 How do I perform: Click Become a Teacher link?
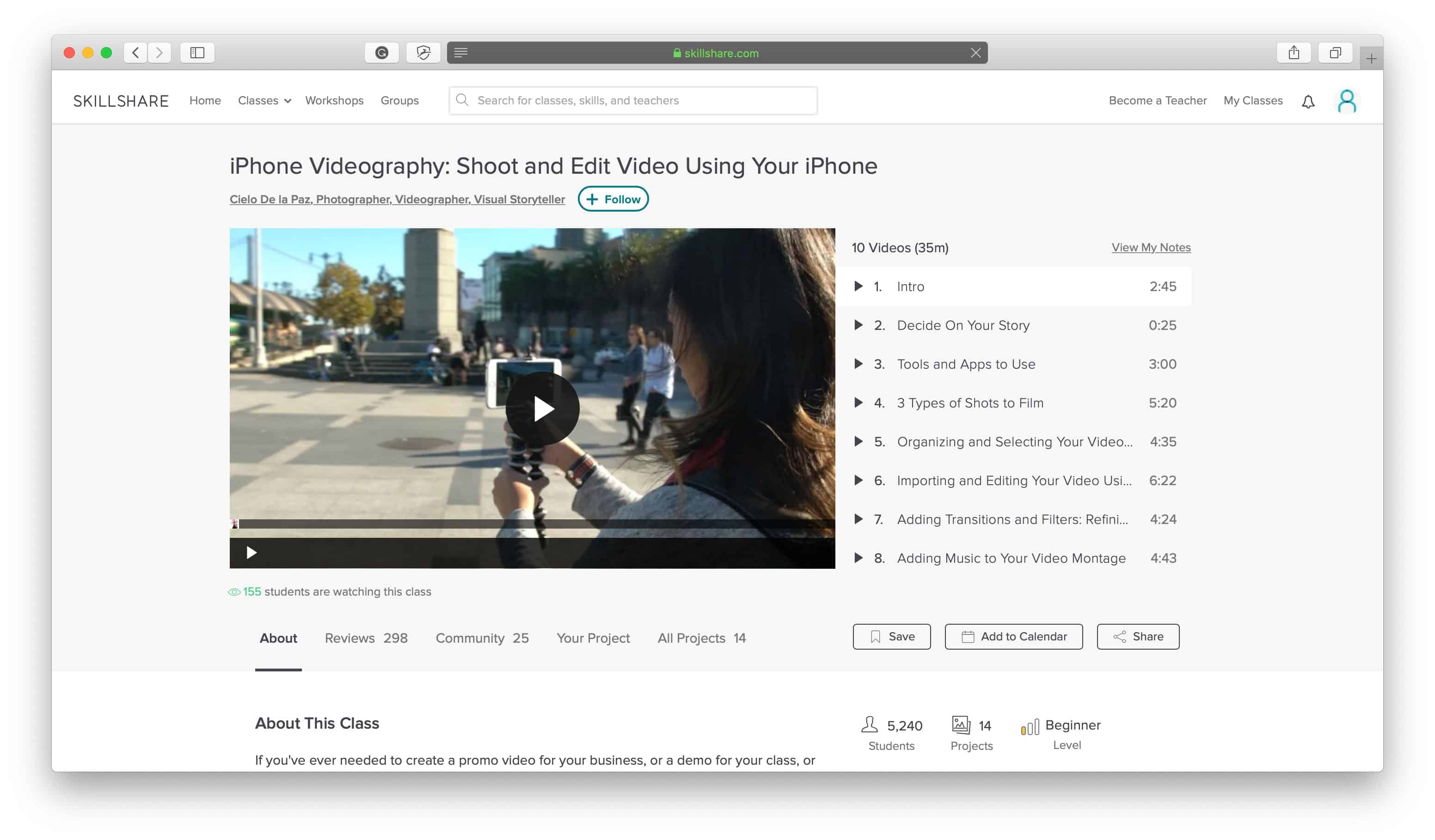pos(1157,100)
